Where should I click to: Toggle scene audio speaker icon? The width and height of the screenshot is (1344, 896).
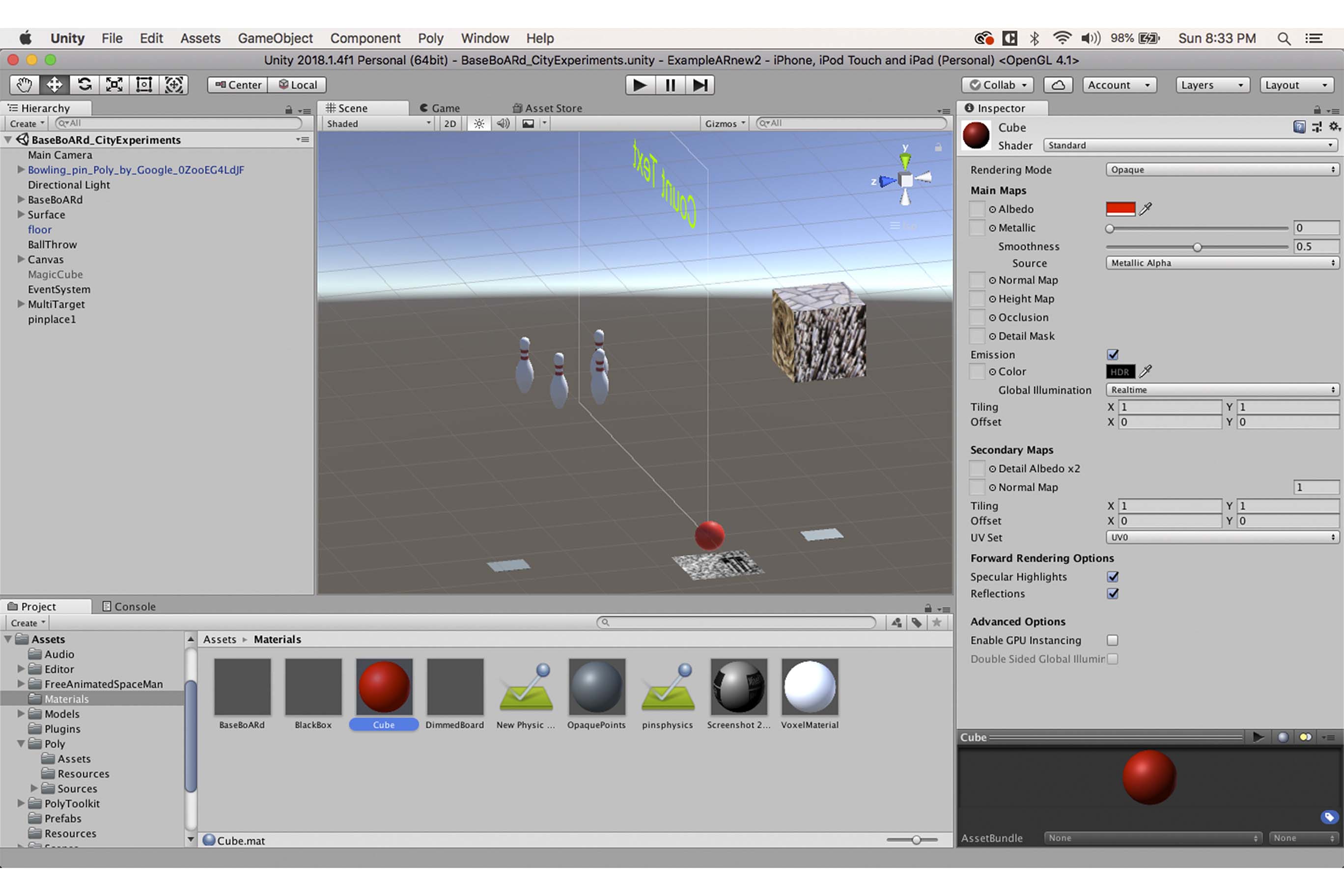503,123
